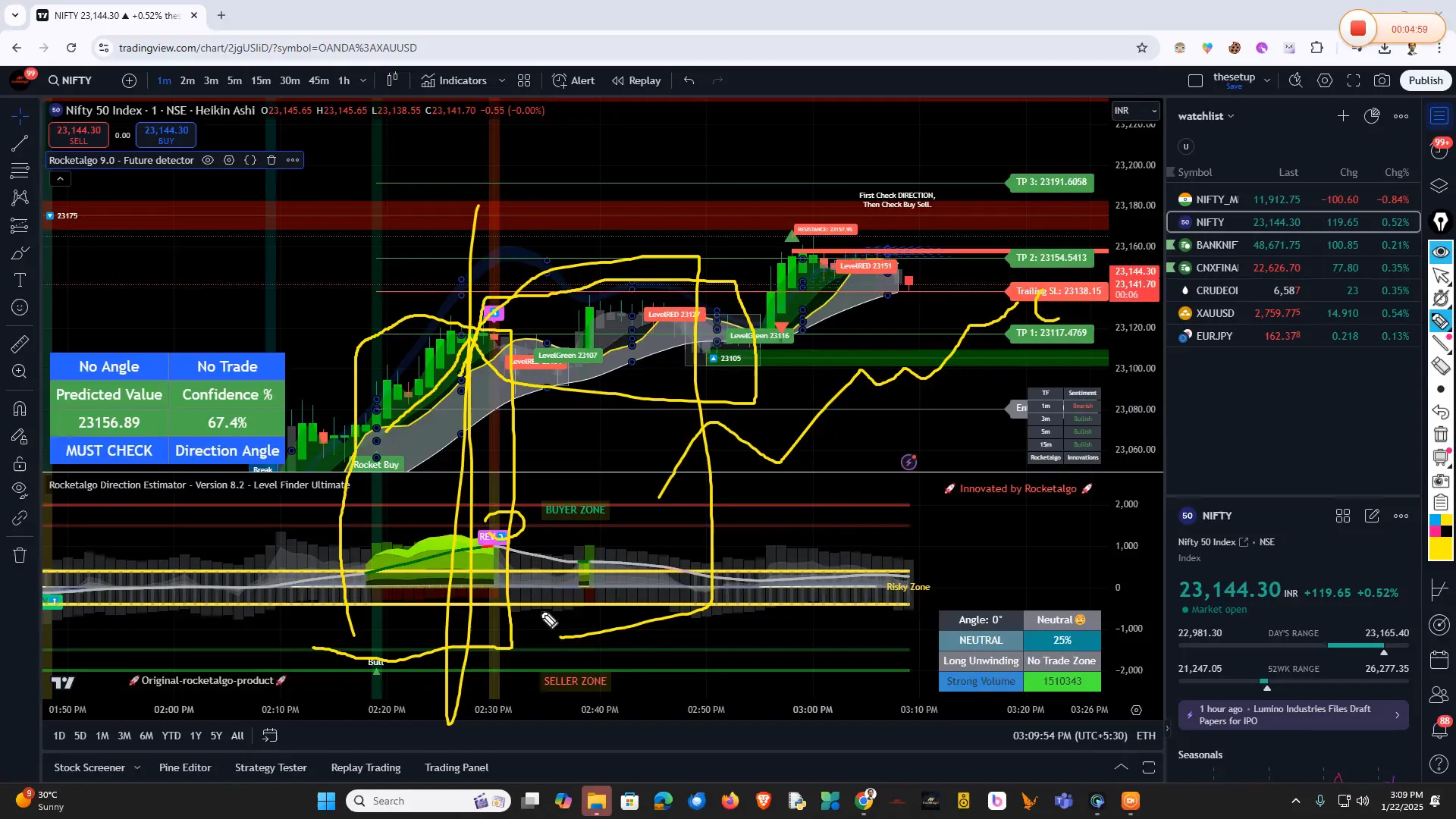The image size is (1456, 819).
Task: Take a chart snapshot with camera icon
Action: tap(1382, 80)
